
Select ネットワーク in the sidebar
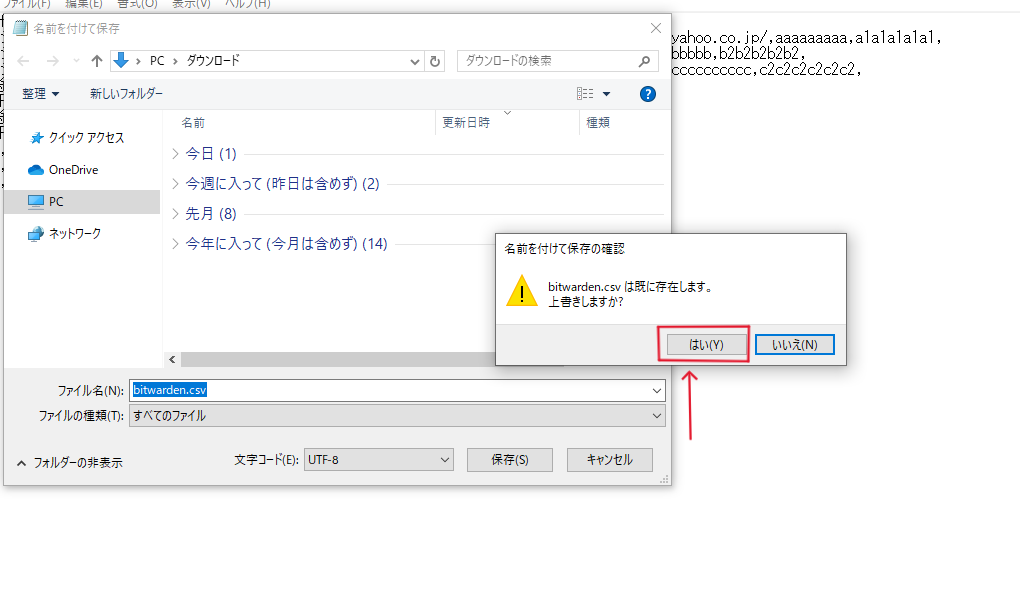(x=74, y=233)
